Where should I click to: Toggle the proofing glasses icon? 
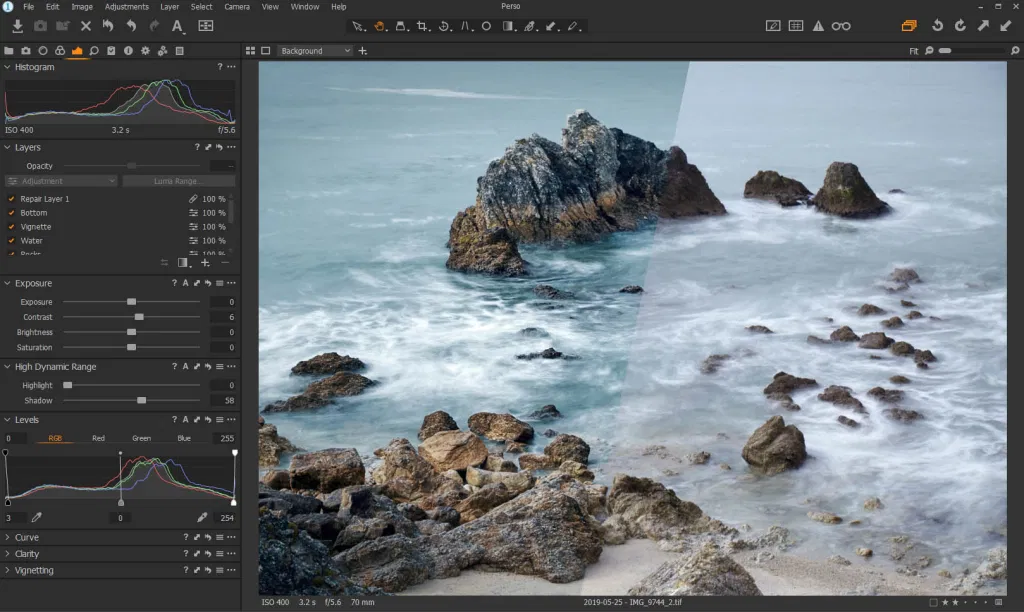point(842,26)
